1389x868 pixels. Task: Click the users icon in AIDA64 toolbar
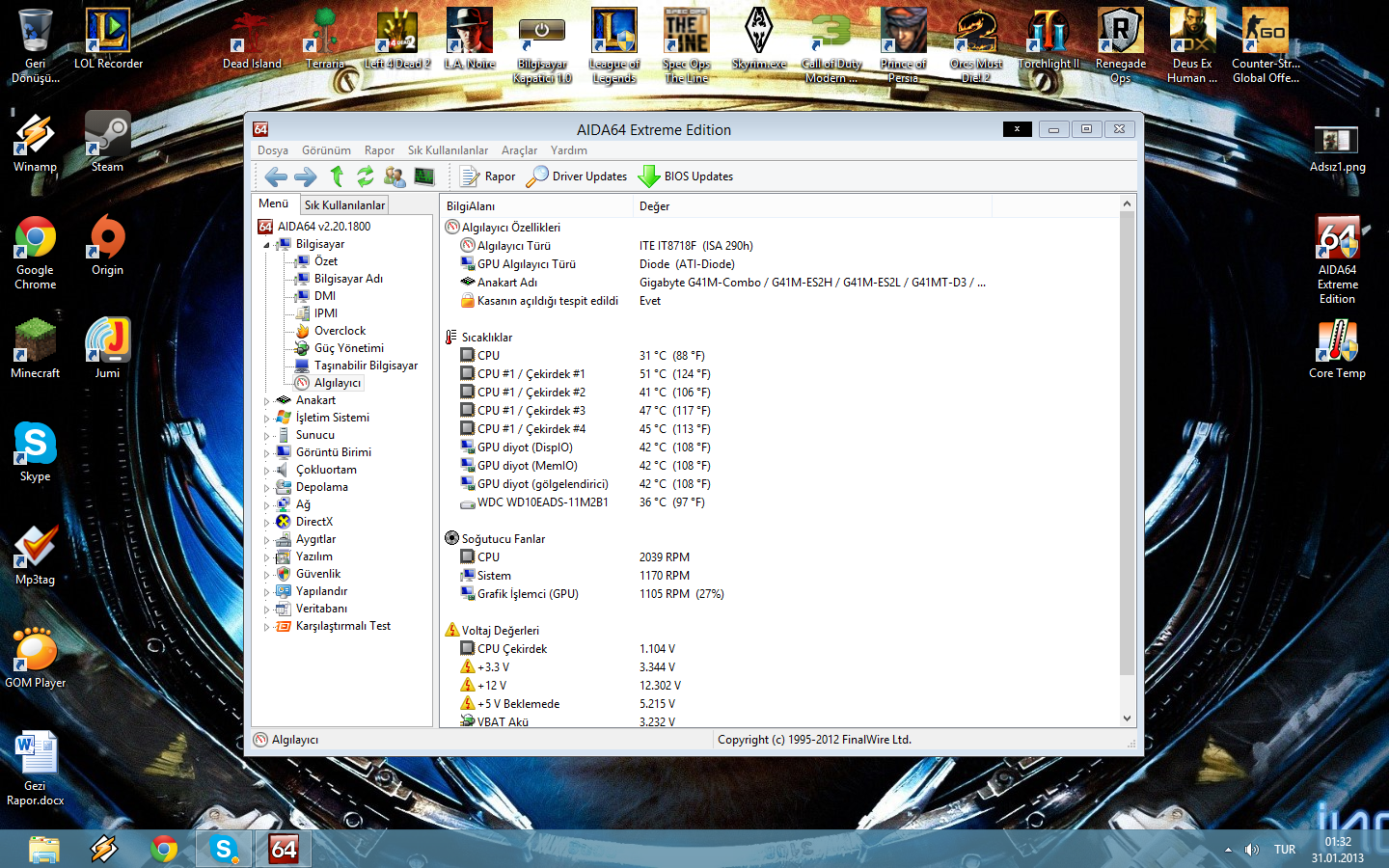pos(394,176)
